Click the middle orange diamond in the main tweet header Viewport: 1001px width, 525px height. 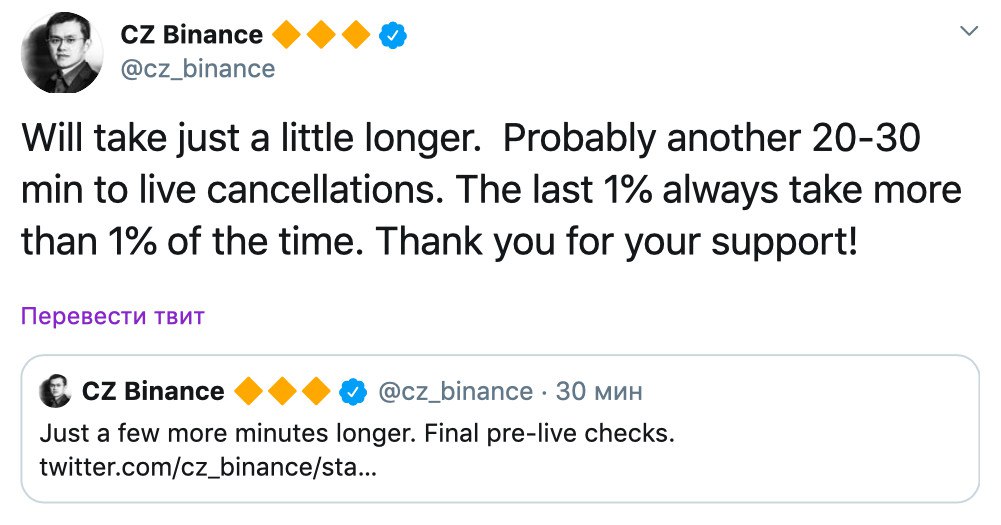pyautogui.click(x=322, y=36)
